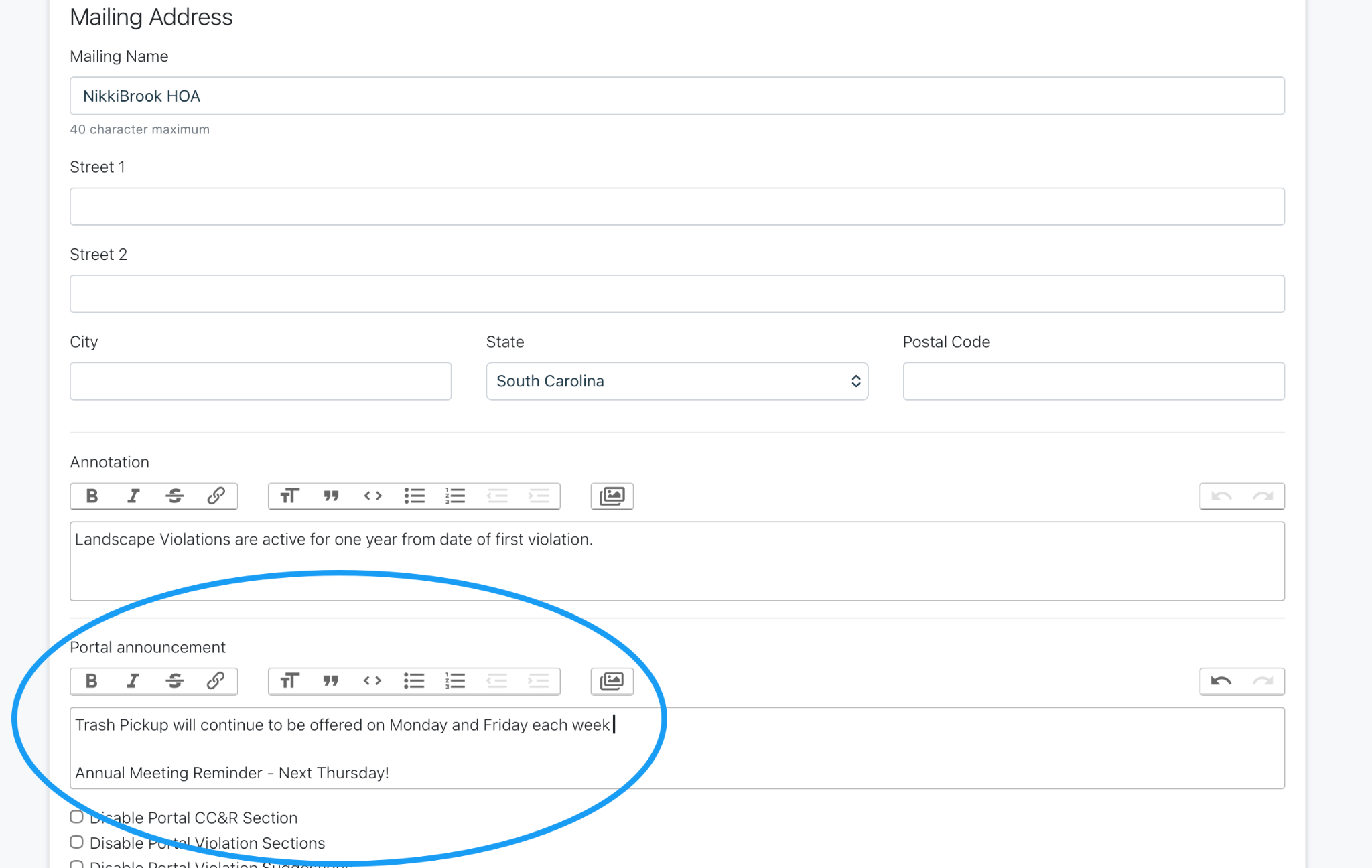Click the Street 1 input field
1372x868 pixels.
point(677,206)
